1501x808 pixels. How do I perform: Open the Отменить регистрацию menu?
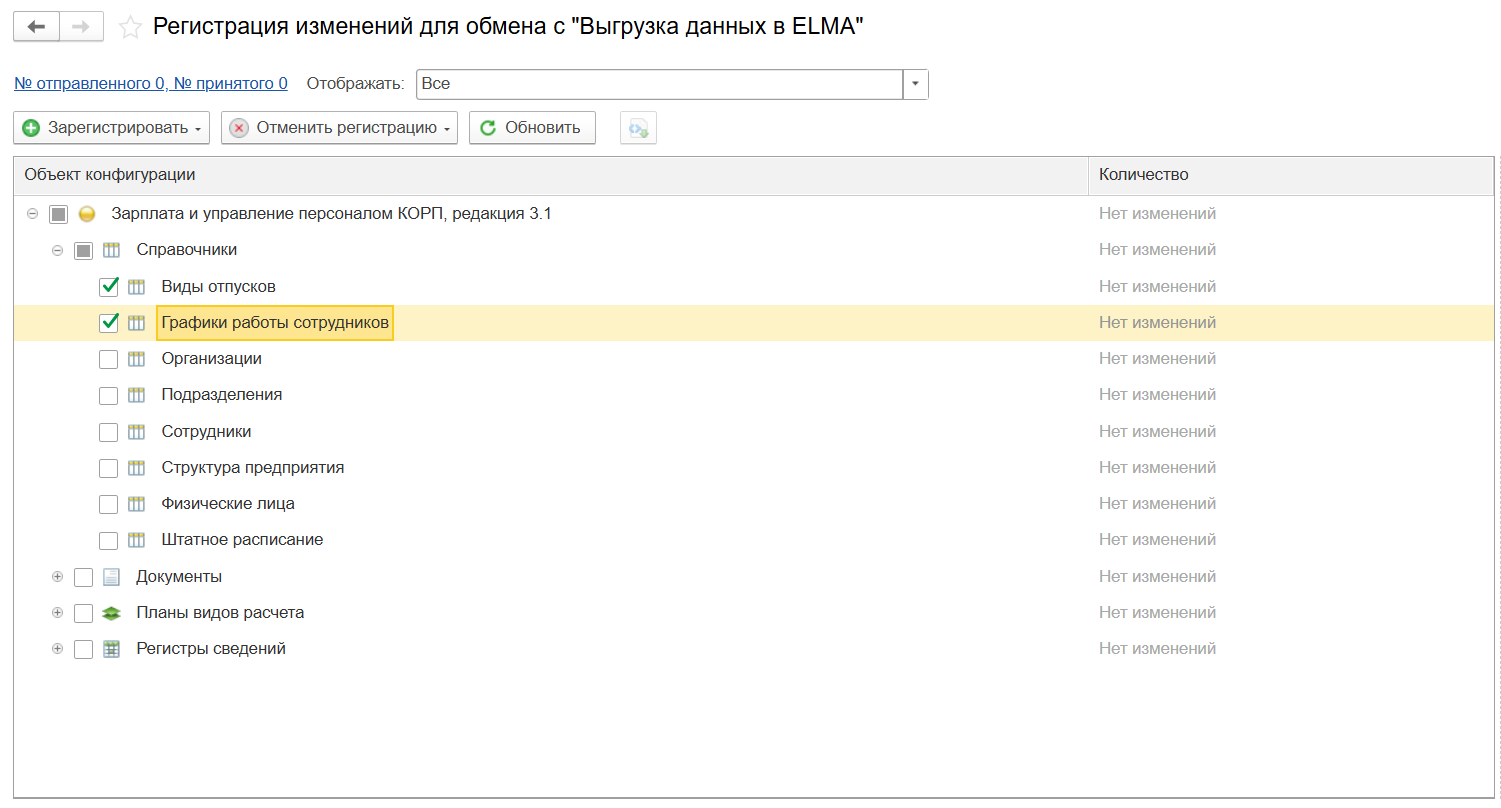[339, 128]
